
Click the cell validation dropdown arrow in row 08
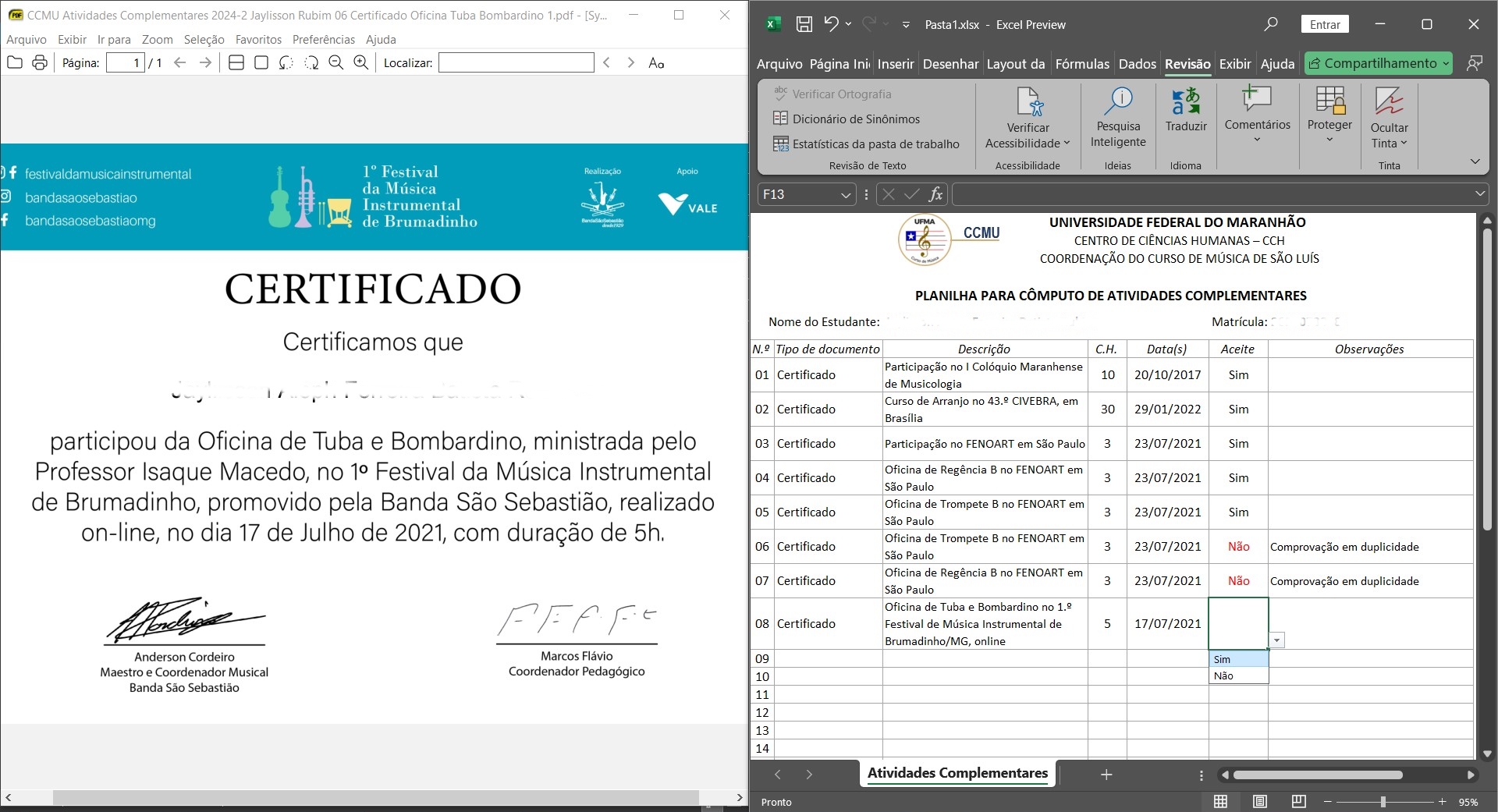tap(1277, 640)
